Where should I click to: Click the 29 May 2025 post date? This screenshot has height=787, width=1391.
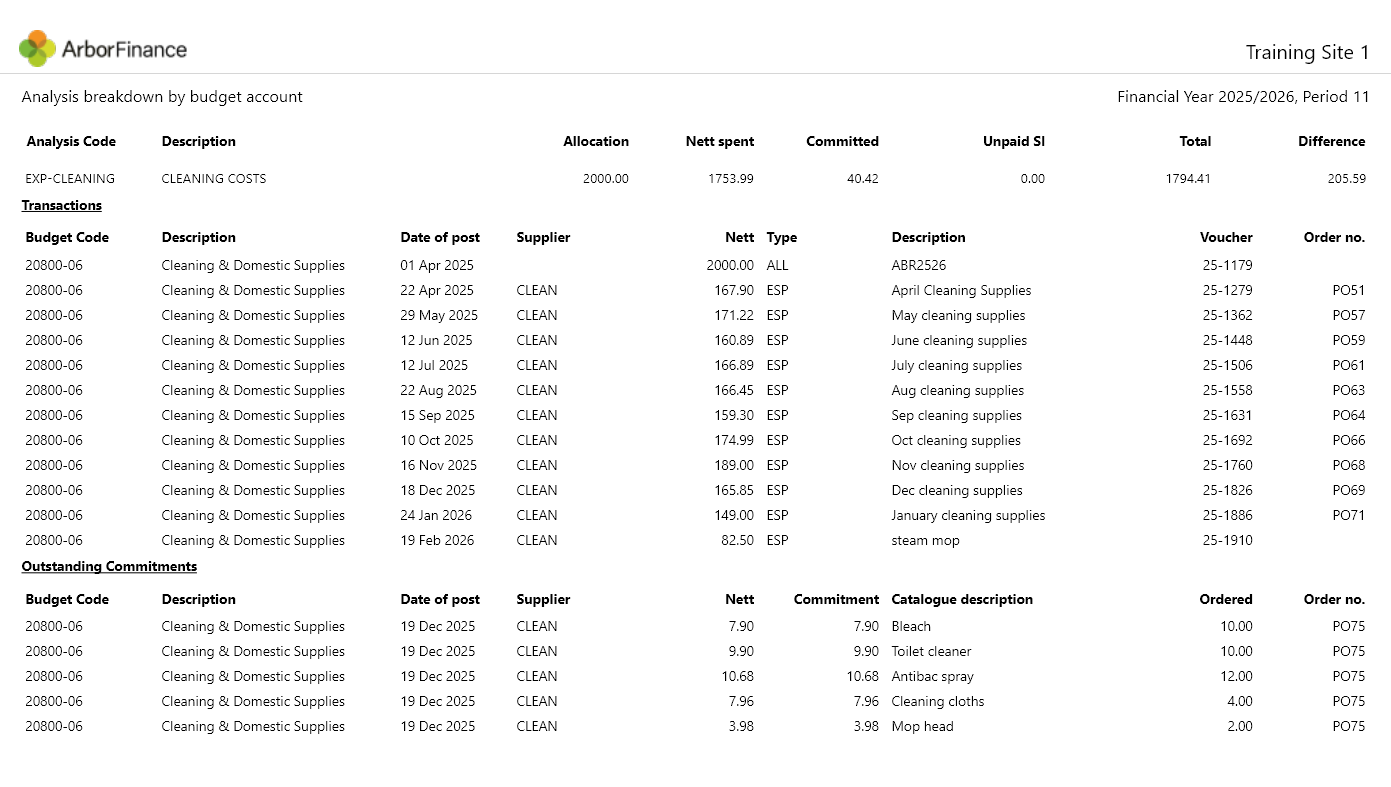(x=439, y=315)
